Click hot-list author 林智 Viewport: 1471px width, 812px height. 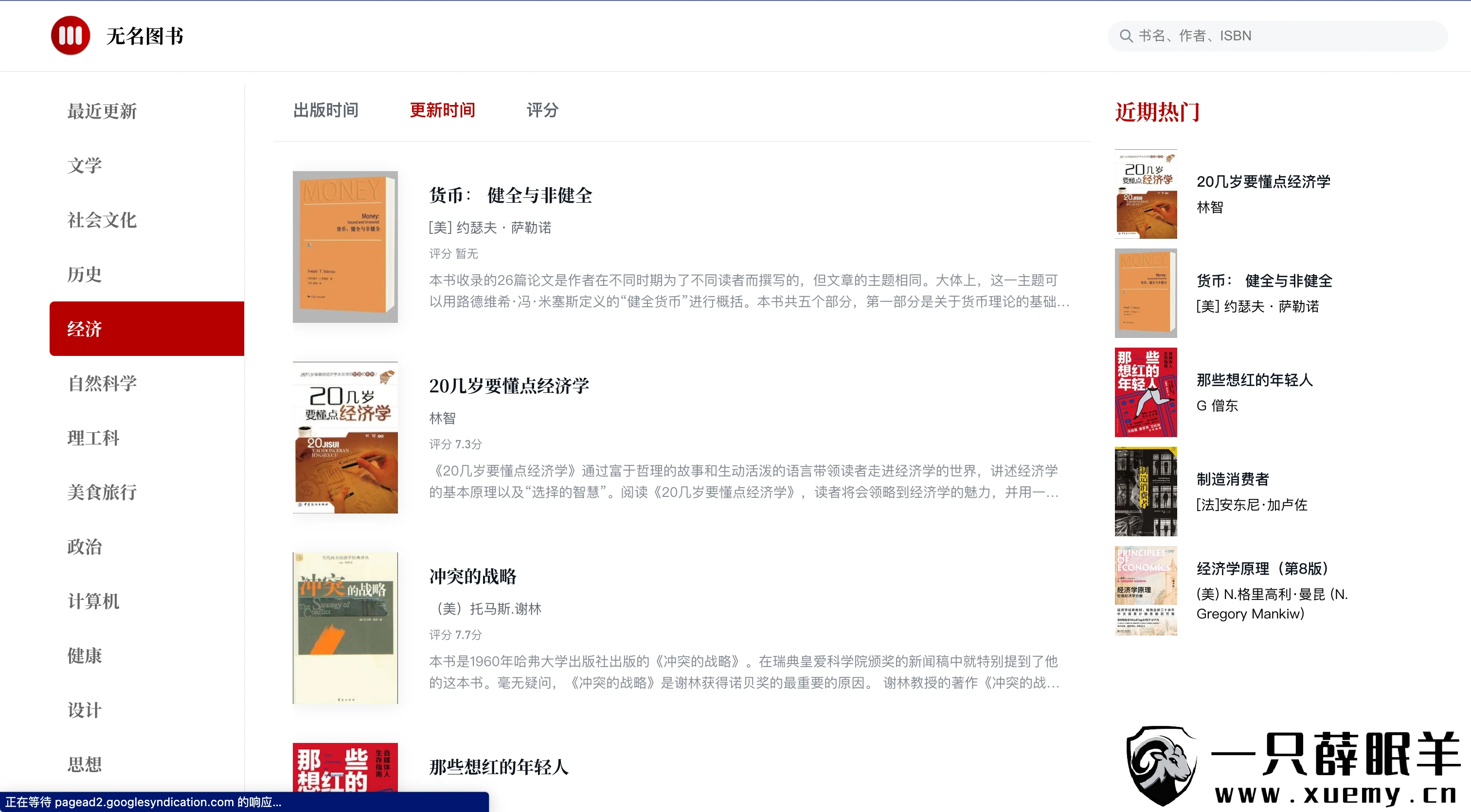[1209, 207]
